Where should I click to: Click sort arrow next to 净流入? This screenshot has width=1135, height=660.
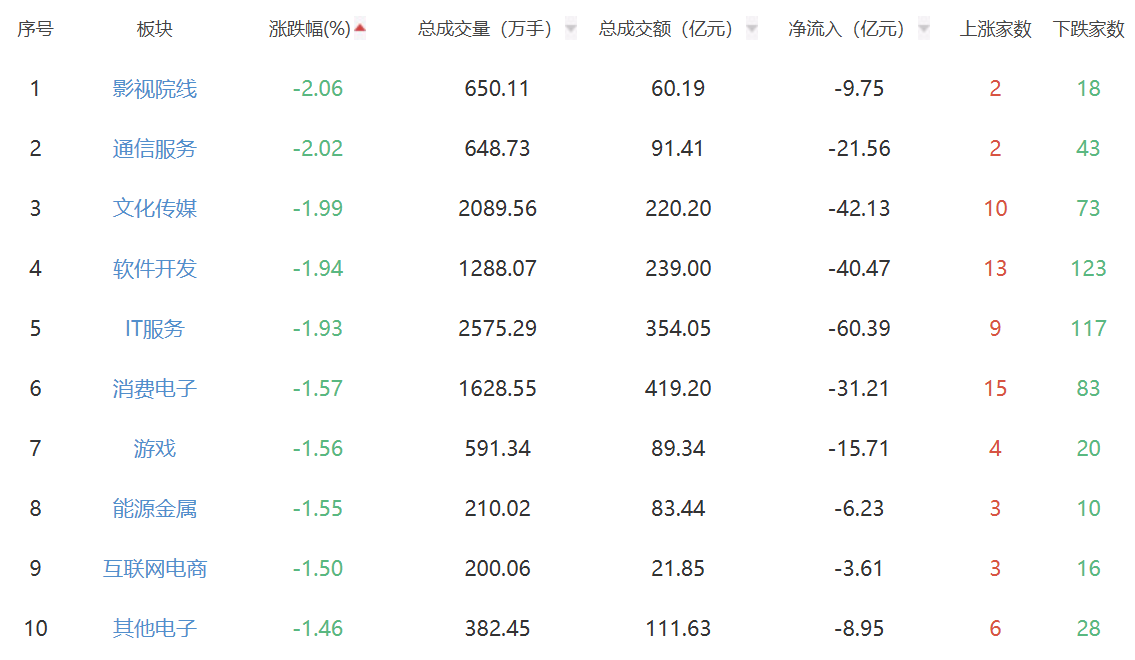[x=924, y=29]
